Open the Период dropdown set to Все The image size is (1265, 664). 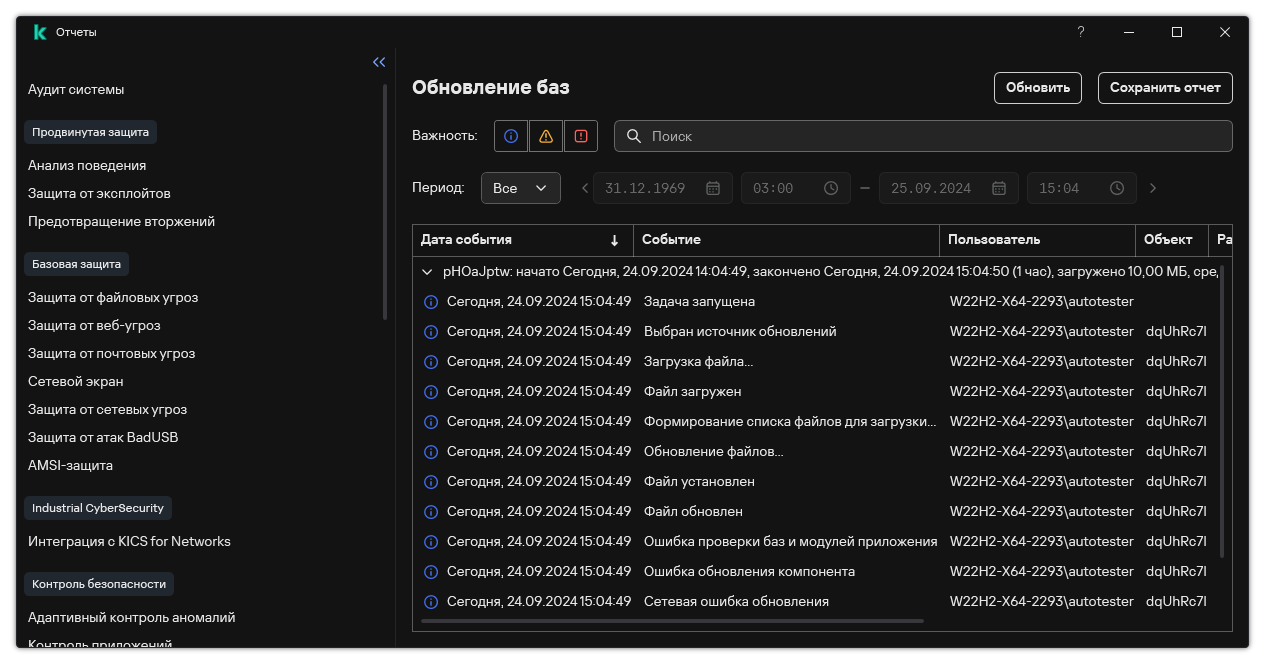(521, 188)
